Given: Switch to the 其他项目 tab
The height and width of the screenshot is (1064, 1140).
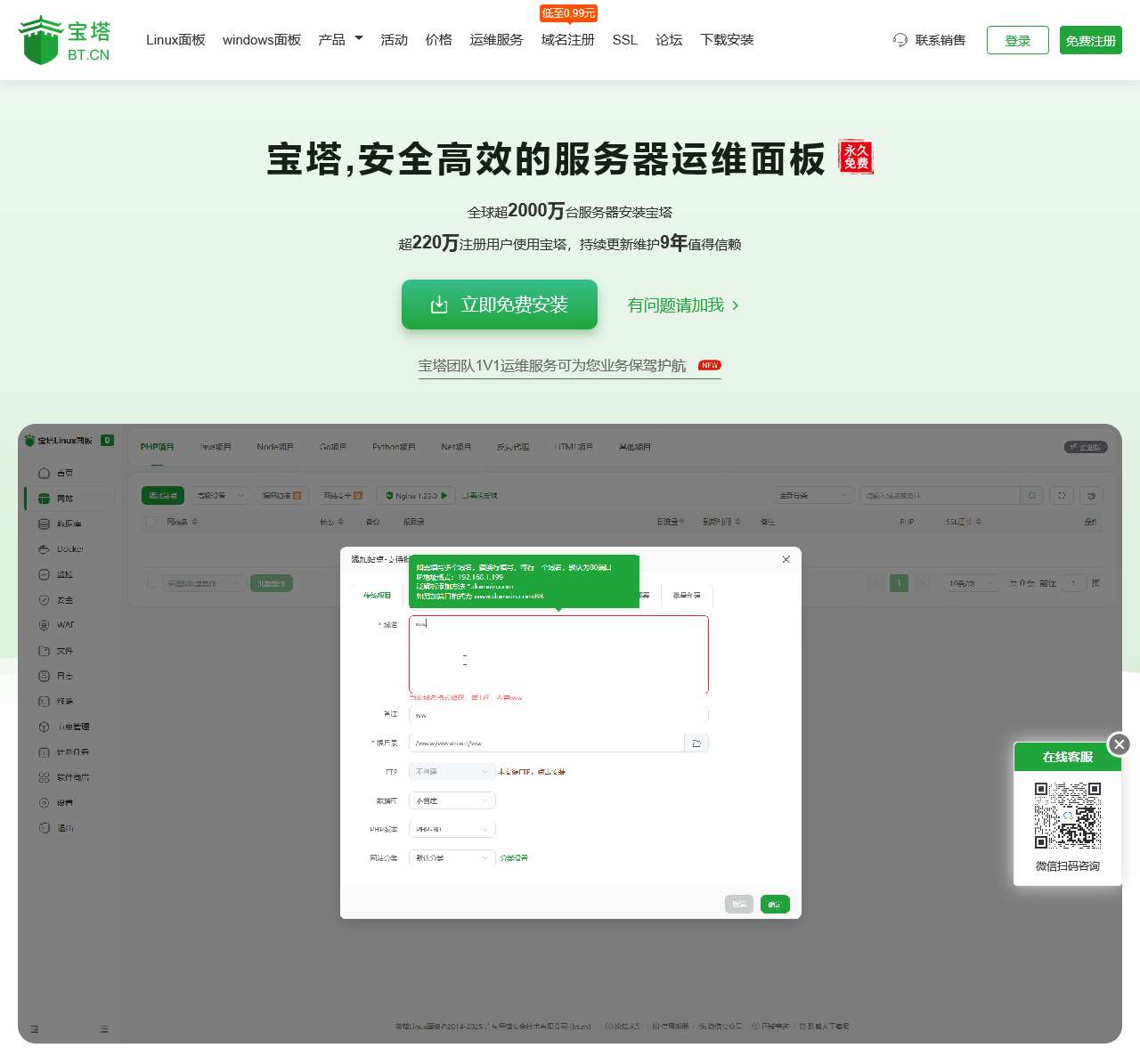Looking at the screenshot, I should click(x=635, y=447).
